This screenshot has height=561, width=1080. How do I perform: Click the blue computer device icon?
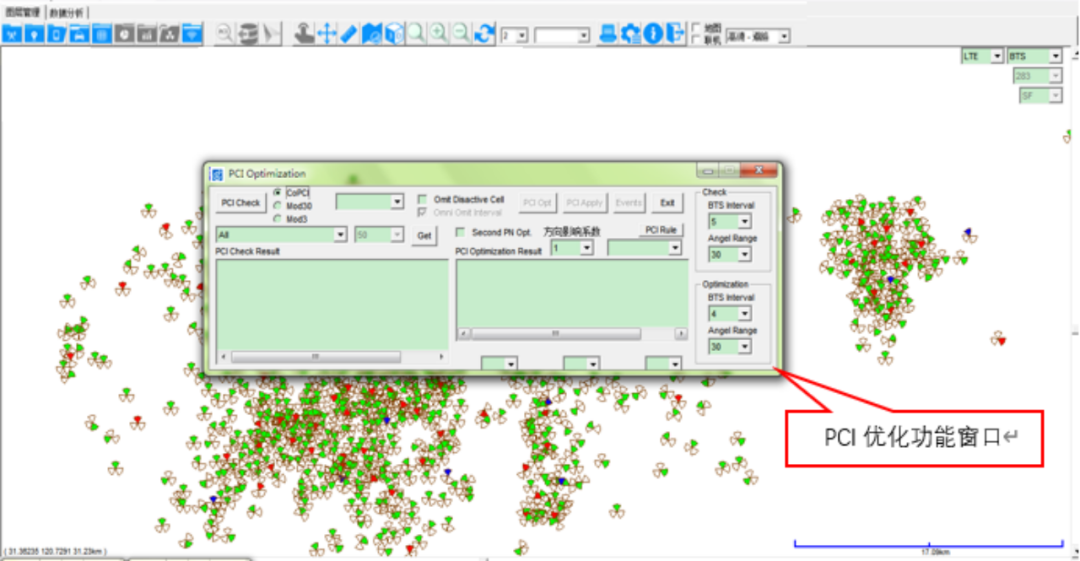pos(608,33)
